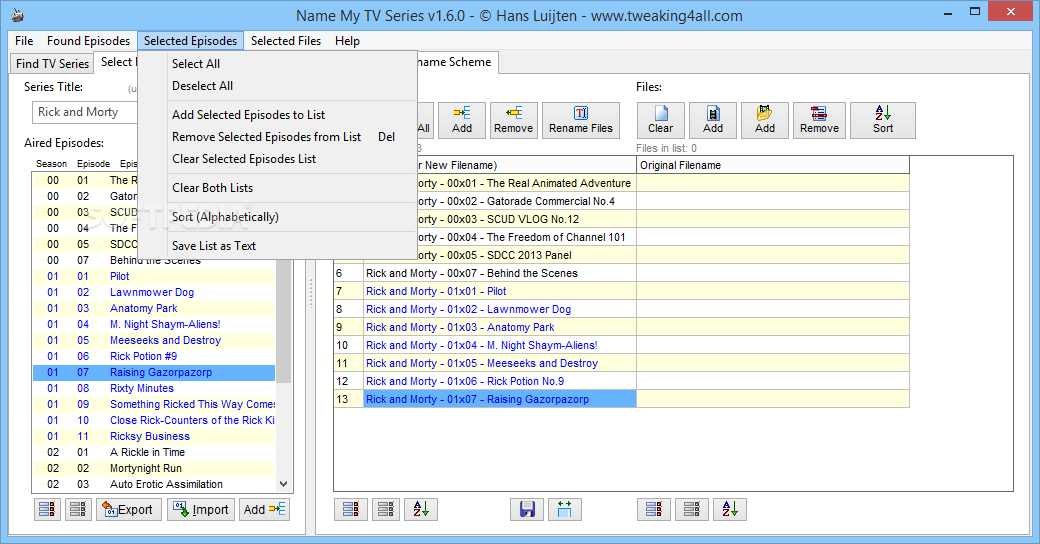The width and height of the screenshot is (1040, 544).
Task: Select the A Rickle in Time episode
Action: [x=154, y=452]
